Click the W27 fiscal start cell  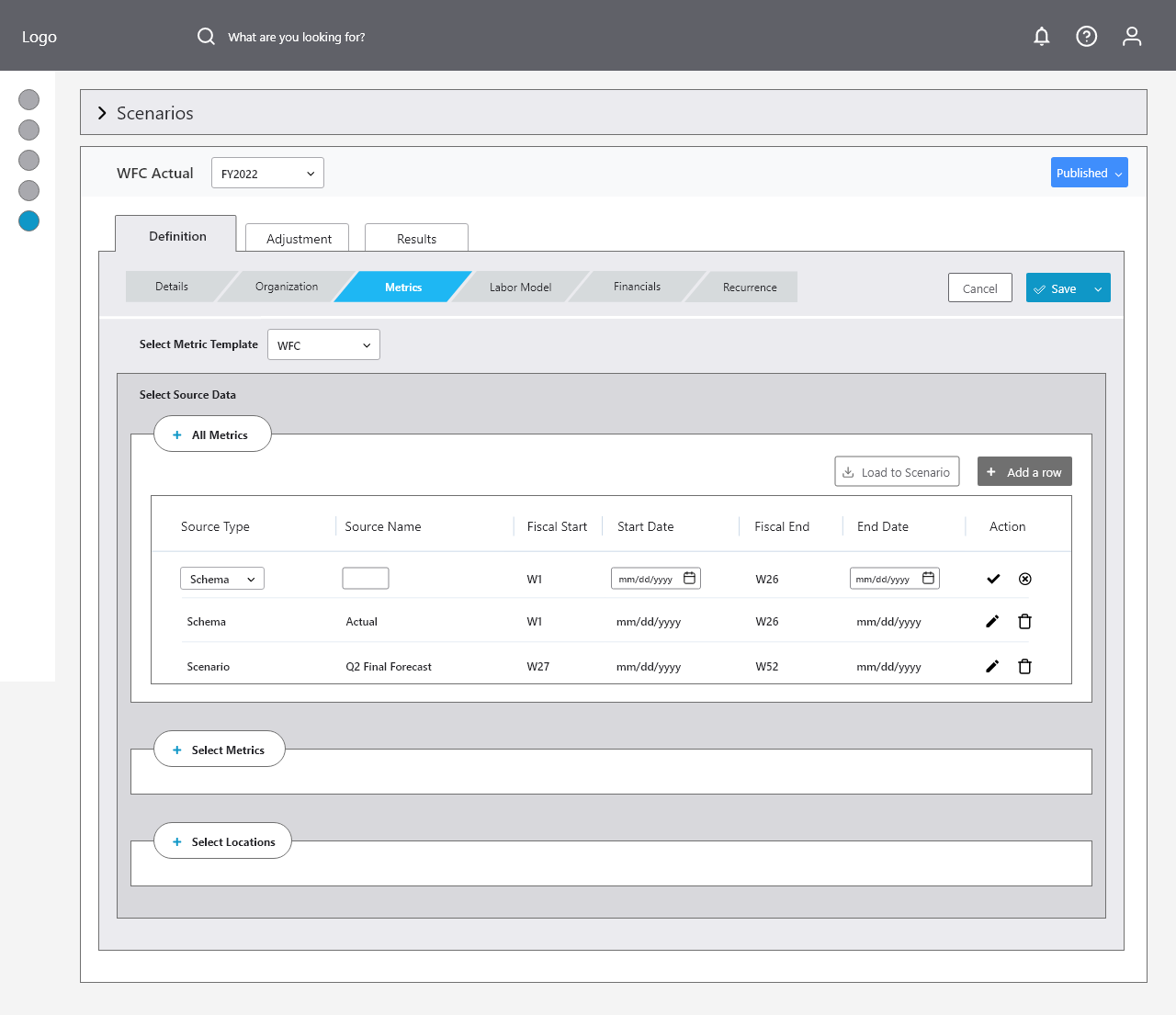point(538,667)
